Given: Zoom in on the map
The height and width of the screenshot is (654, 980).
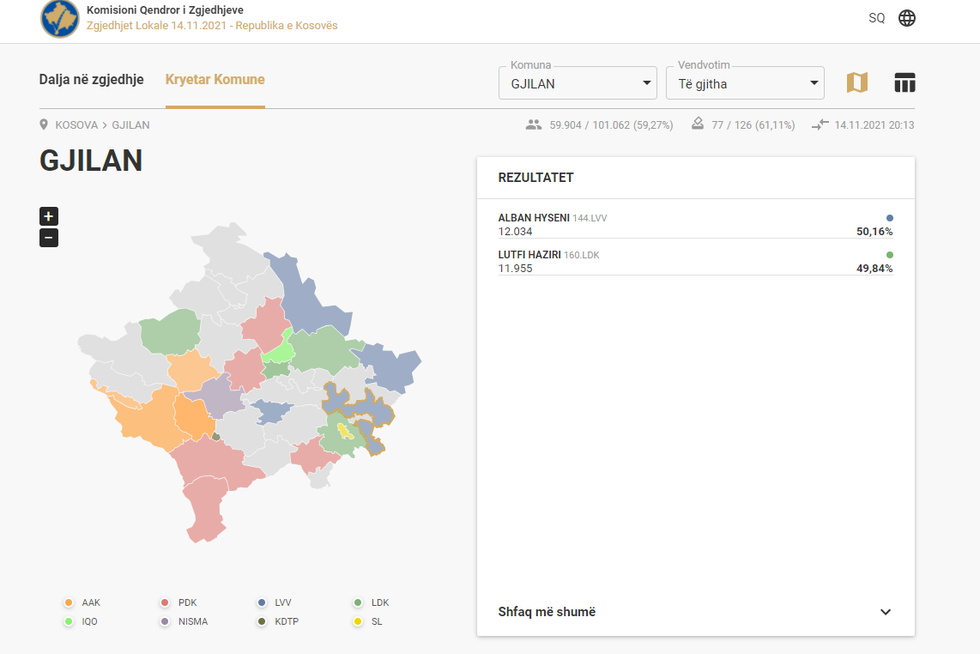Looking at the screenshot, I should pyautogui.click(x=49, y=216).
